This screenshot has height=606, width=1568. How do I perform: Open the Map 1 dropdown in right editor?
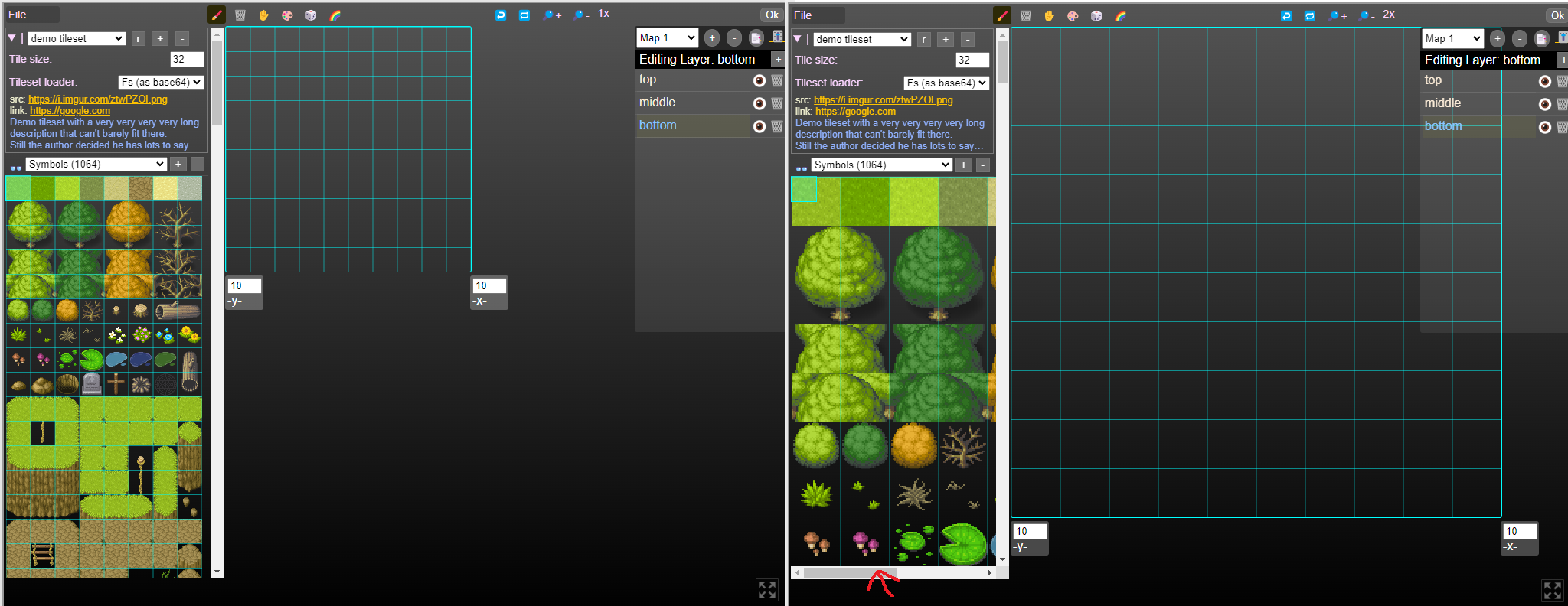click(1452, 38)
